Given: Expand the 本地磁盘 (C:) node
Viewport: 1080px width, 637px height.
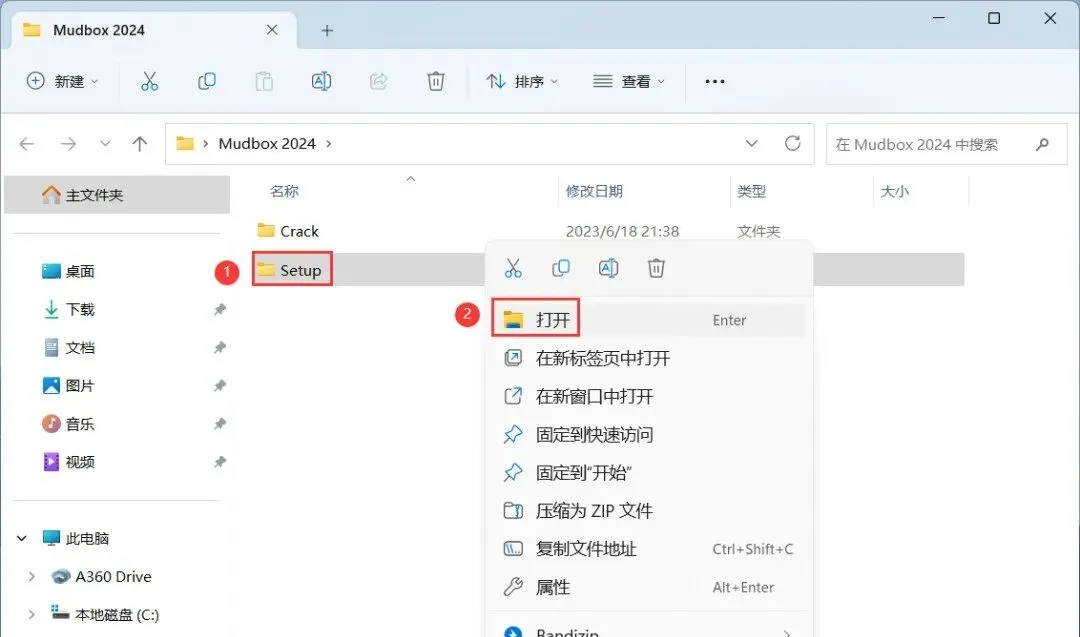Looking at the screenshot, I should click(31, 614).
